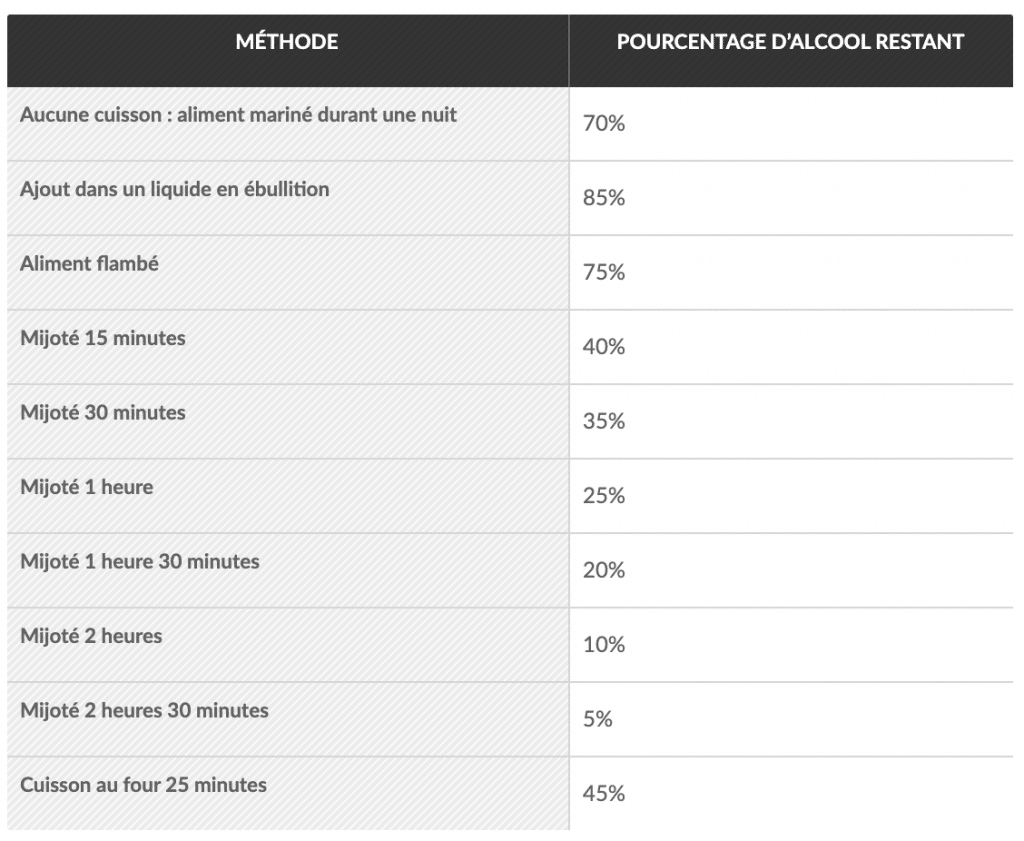Click the MÉTHODE column header
Image resolution: width=1024 pixels, height=841 pixels.
coord(287,42)
